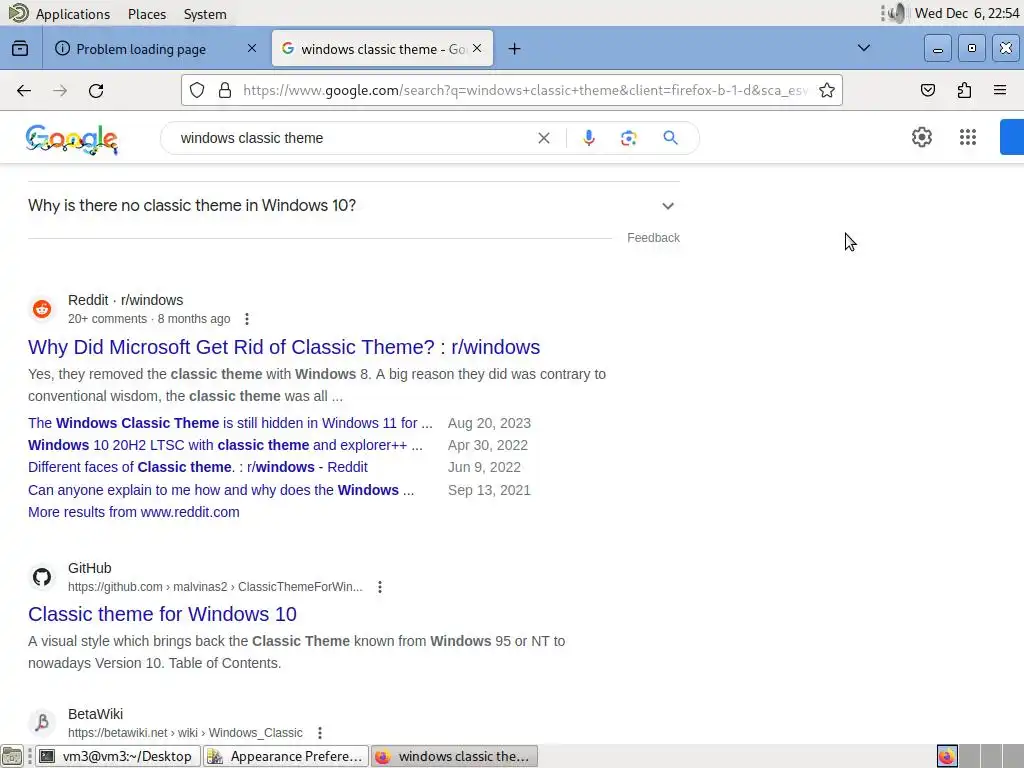The width and height of the screenshot is (1024, 768).
Task: Close the windows classic theme tab
Action: tap(477, 48)
